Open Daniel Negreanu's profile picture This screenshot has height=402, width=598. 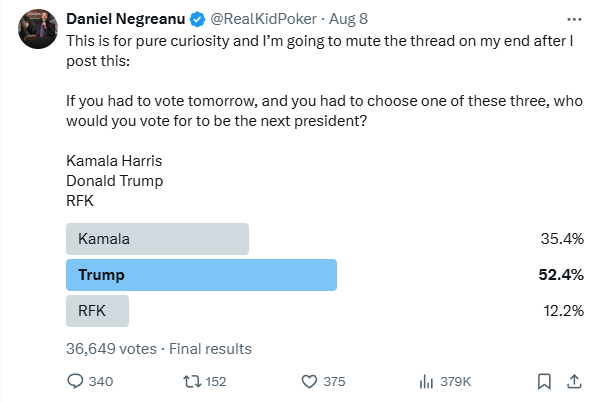pyautogui.click(x=38, y=29)
